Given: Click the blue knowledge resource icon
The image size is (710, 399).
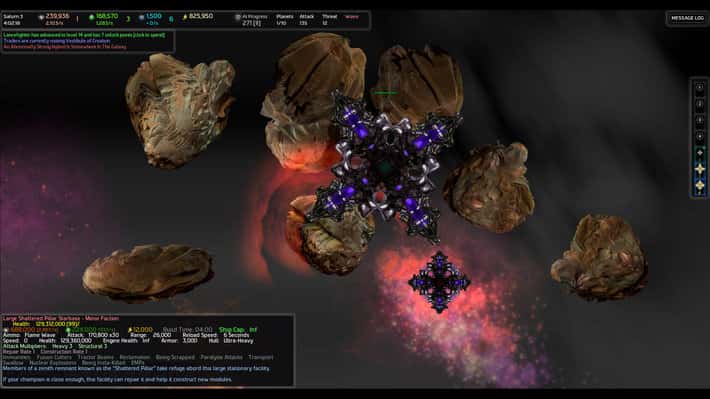Looking at the screenshot, I should (x=141, y=17).
